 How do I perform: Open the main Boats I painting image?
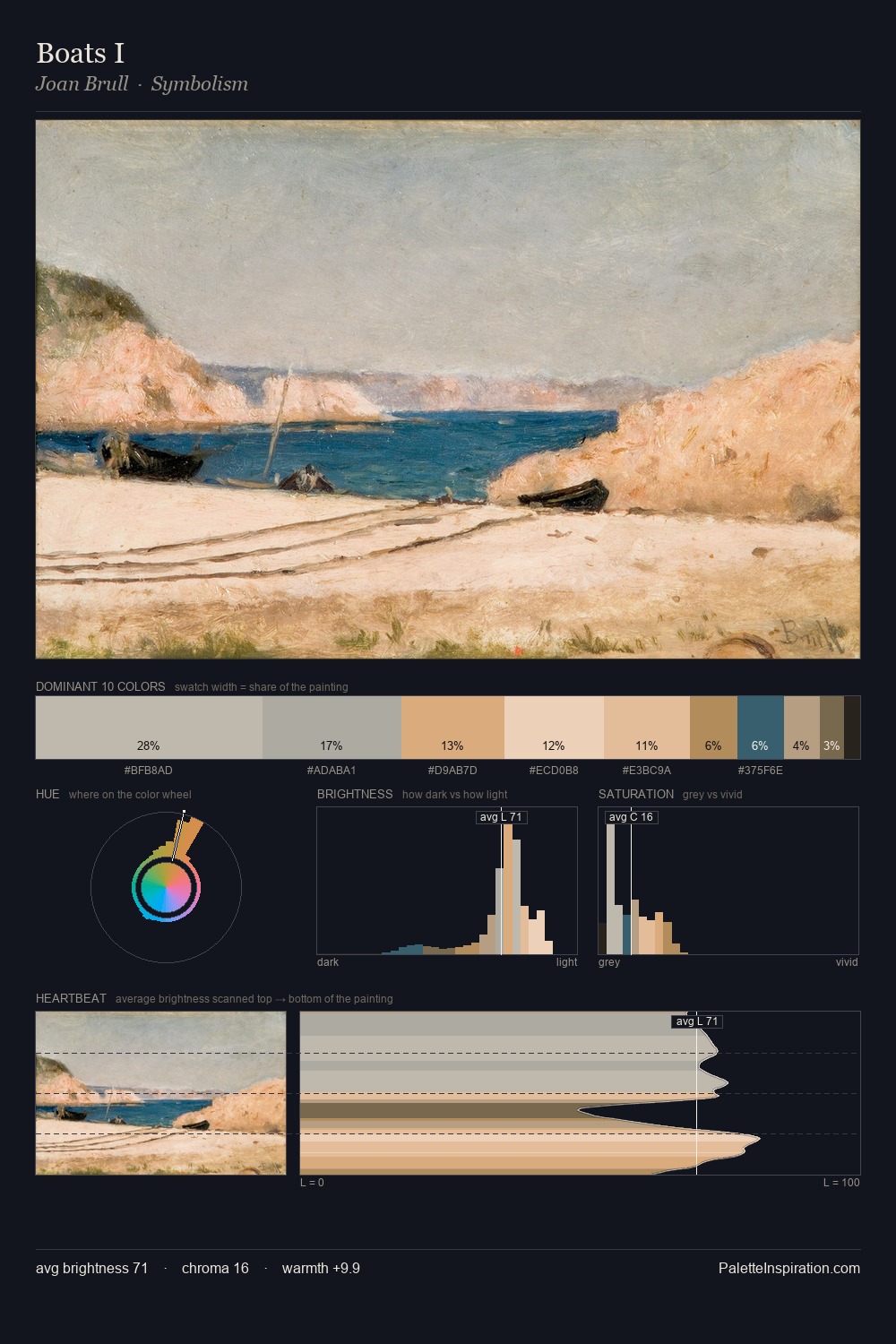[448, 390]
